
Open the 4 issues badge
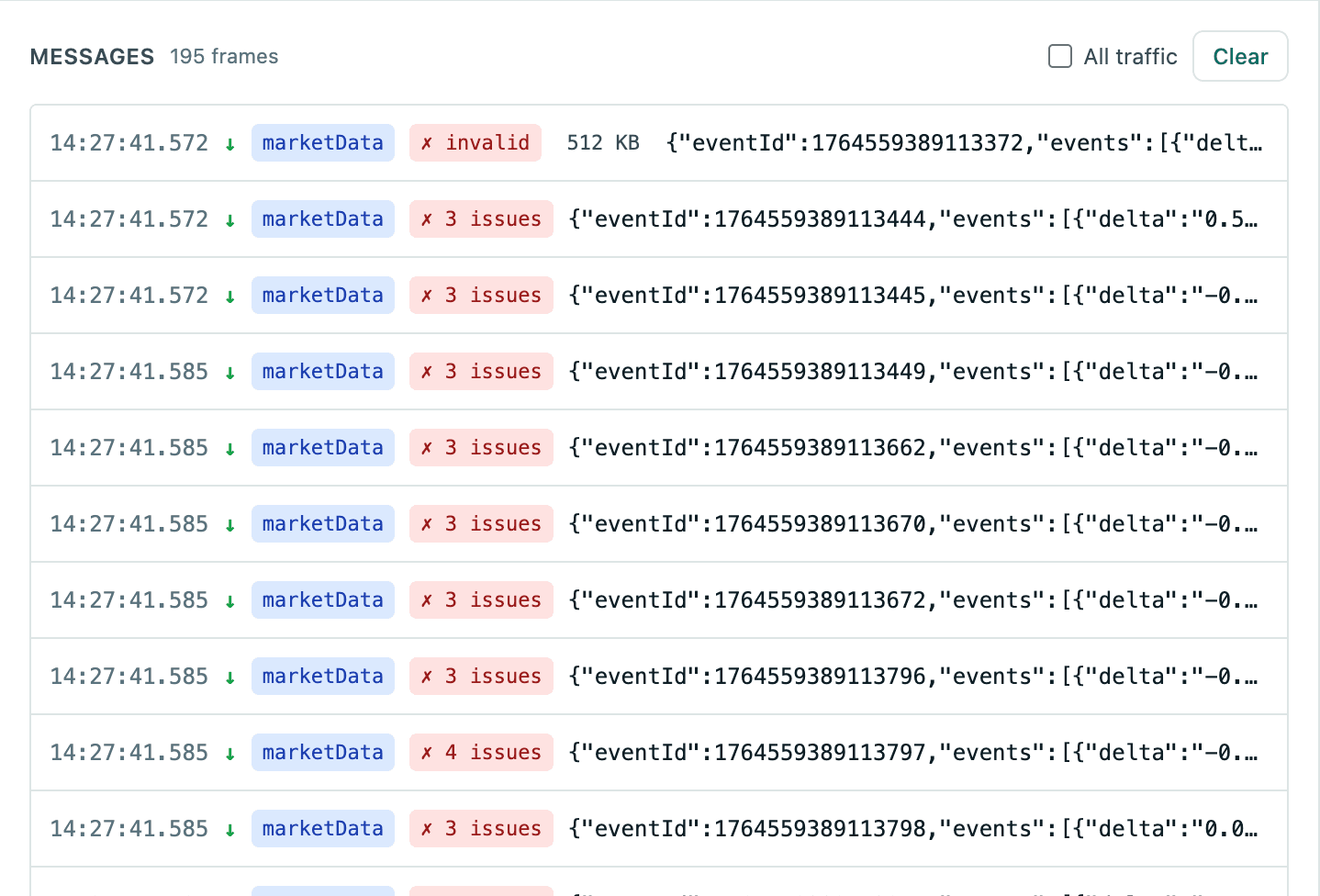tap(481, 752)
